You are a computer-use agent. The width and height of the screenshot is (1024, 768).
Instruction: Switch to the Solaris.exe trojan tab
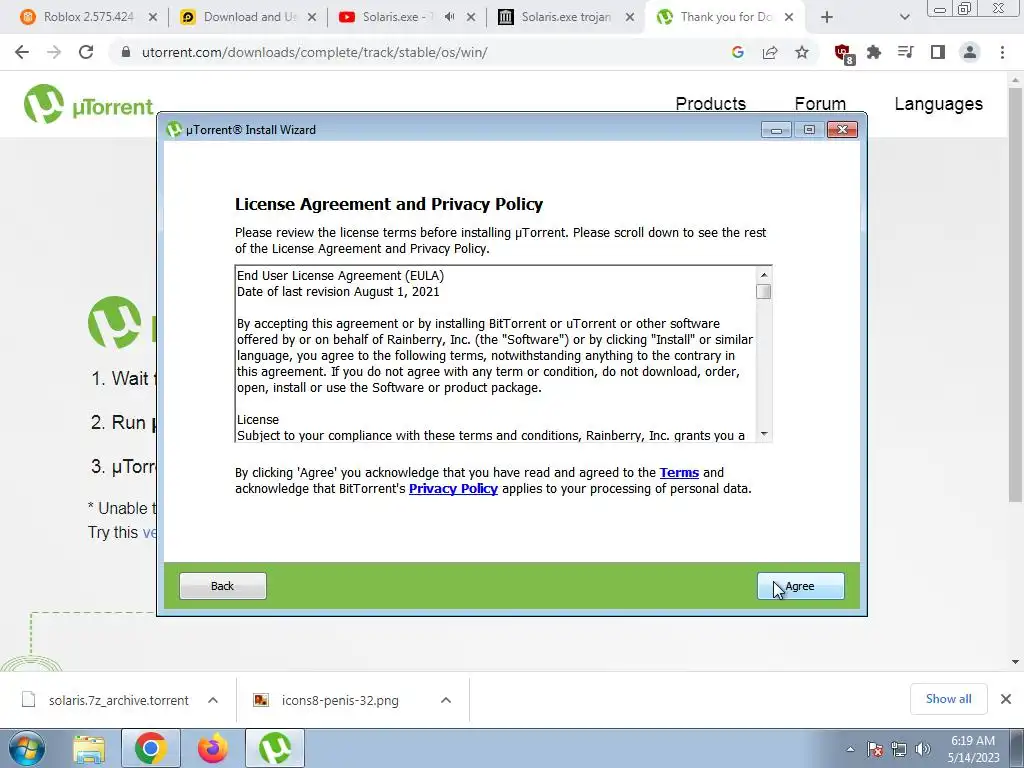click(566, 17)
